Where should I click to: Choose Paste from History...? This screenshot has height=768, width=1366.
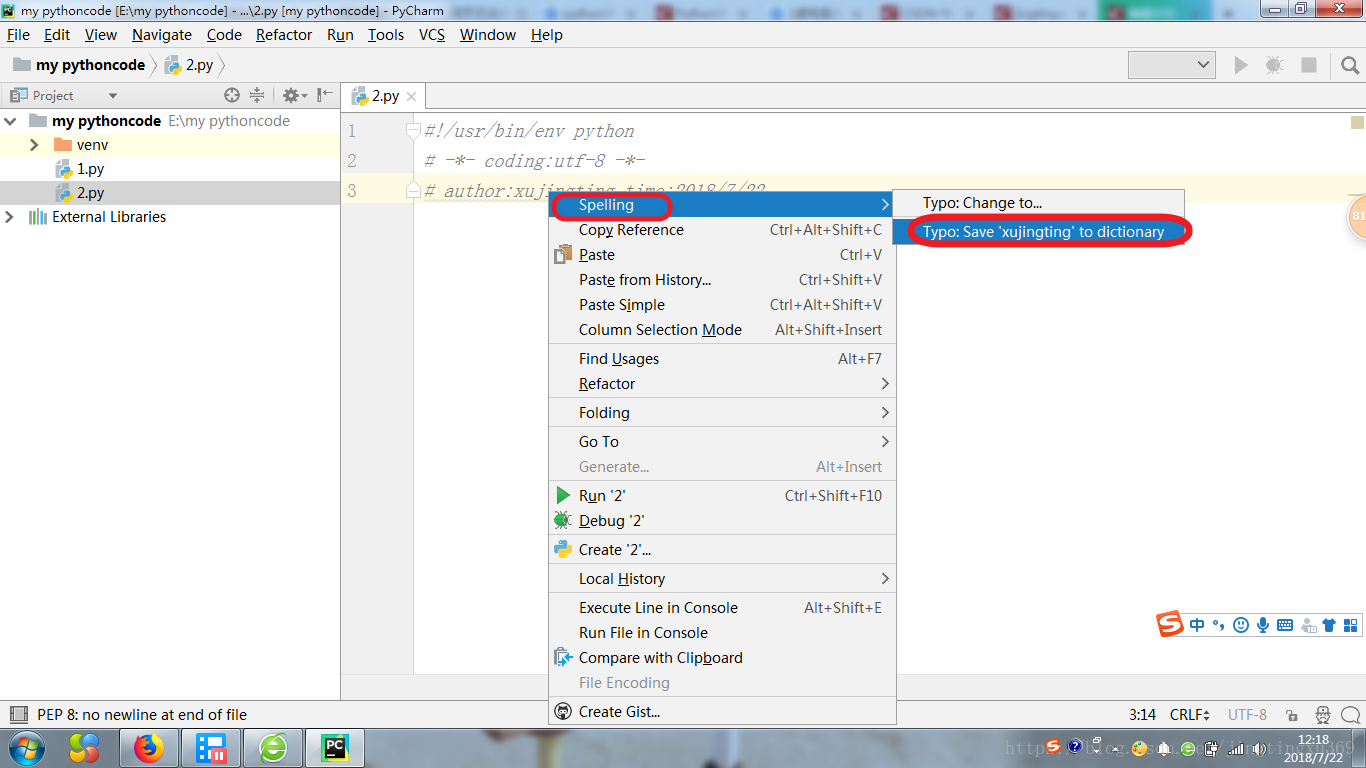coord(722,280)
